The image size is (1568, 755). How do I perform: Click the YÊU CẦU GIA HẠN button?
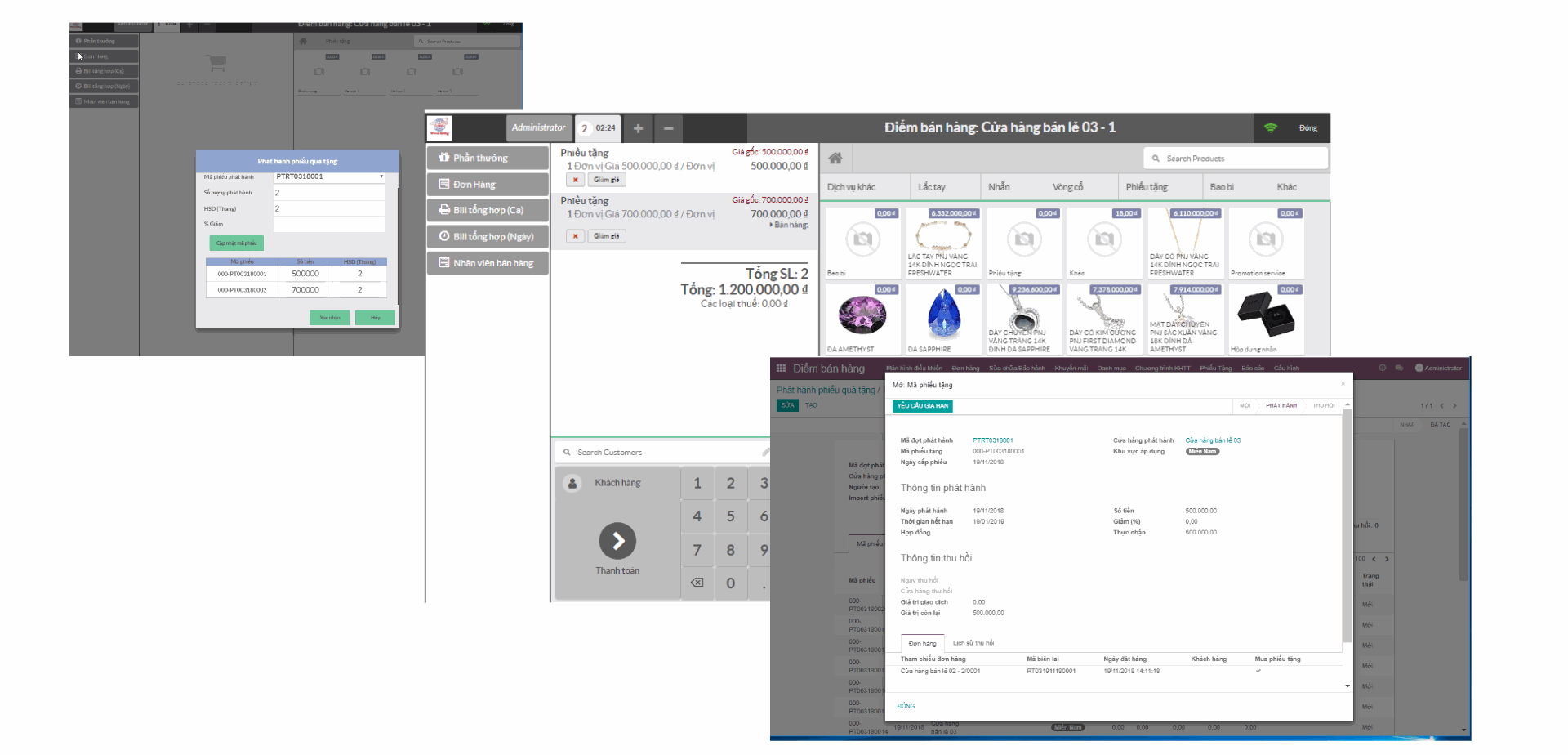[x=923, y=406]
